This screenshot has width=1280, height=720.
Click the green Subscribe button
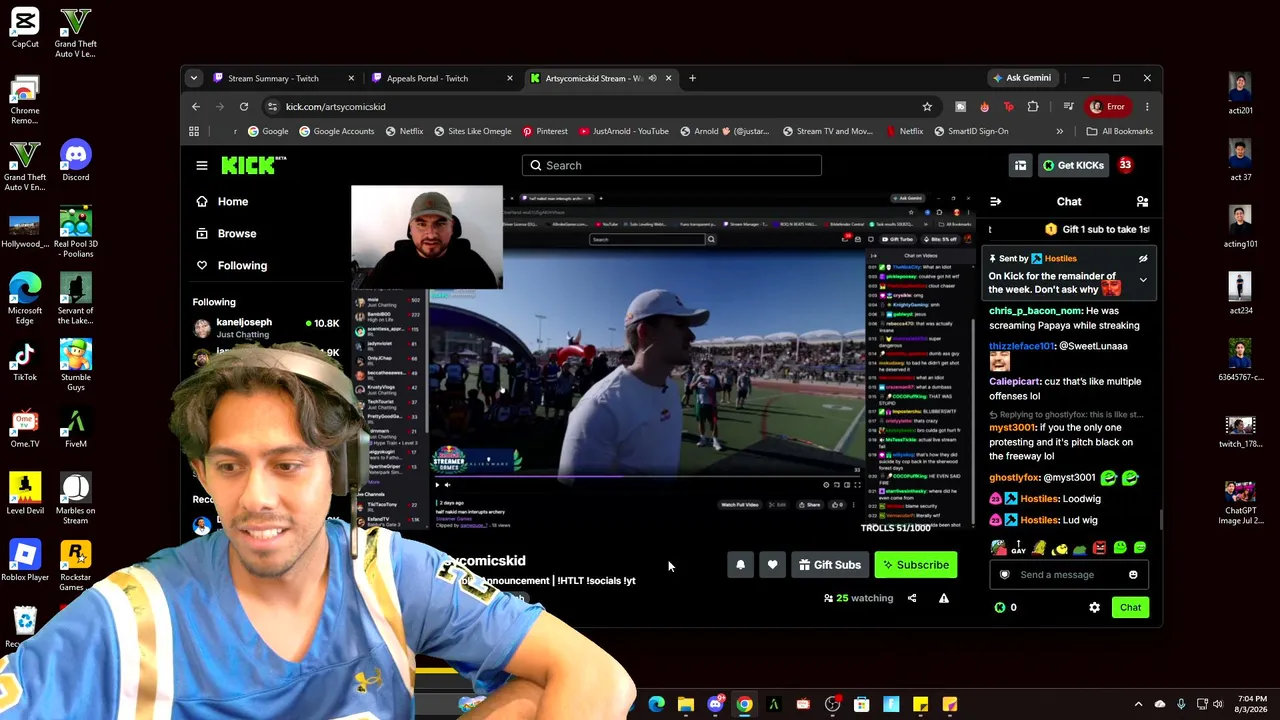click(915, 565)
